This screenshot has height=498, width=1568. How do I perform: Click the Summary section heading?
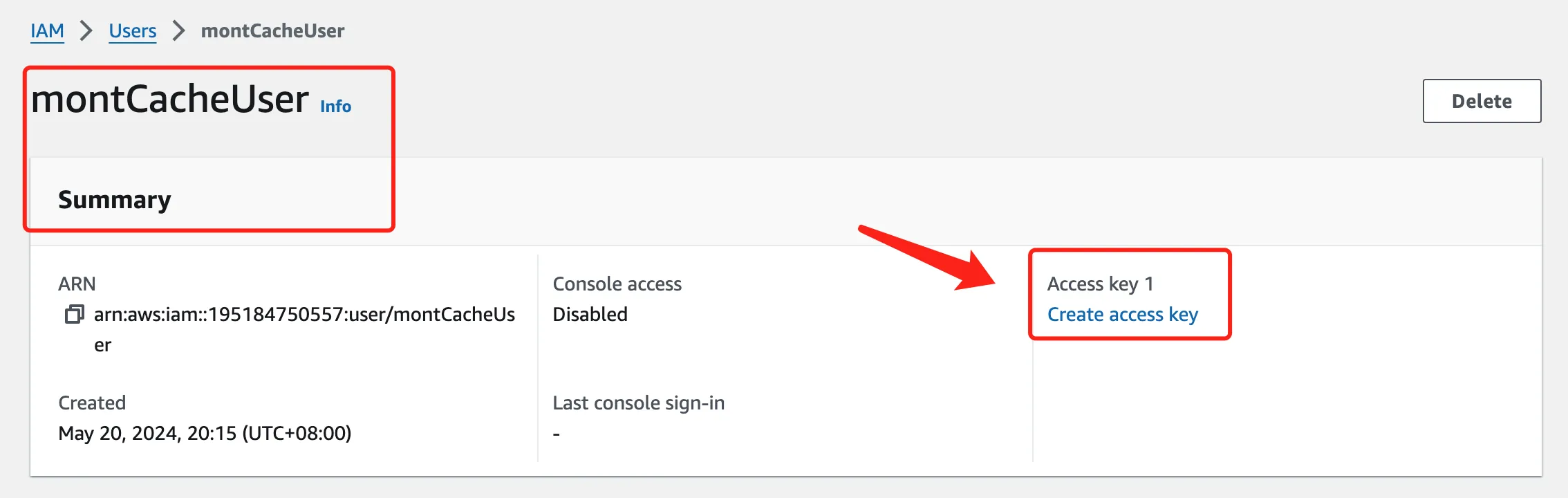point(114,200)
